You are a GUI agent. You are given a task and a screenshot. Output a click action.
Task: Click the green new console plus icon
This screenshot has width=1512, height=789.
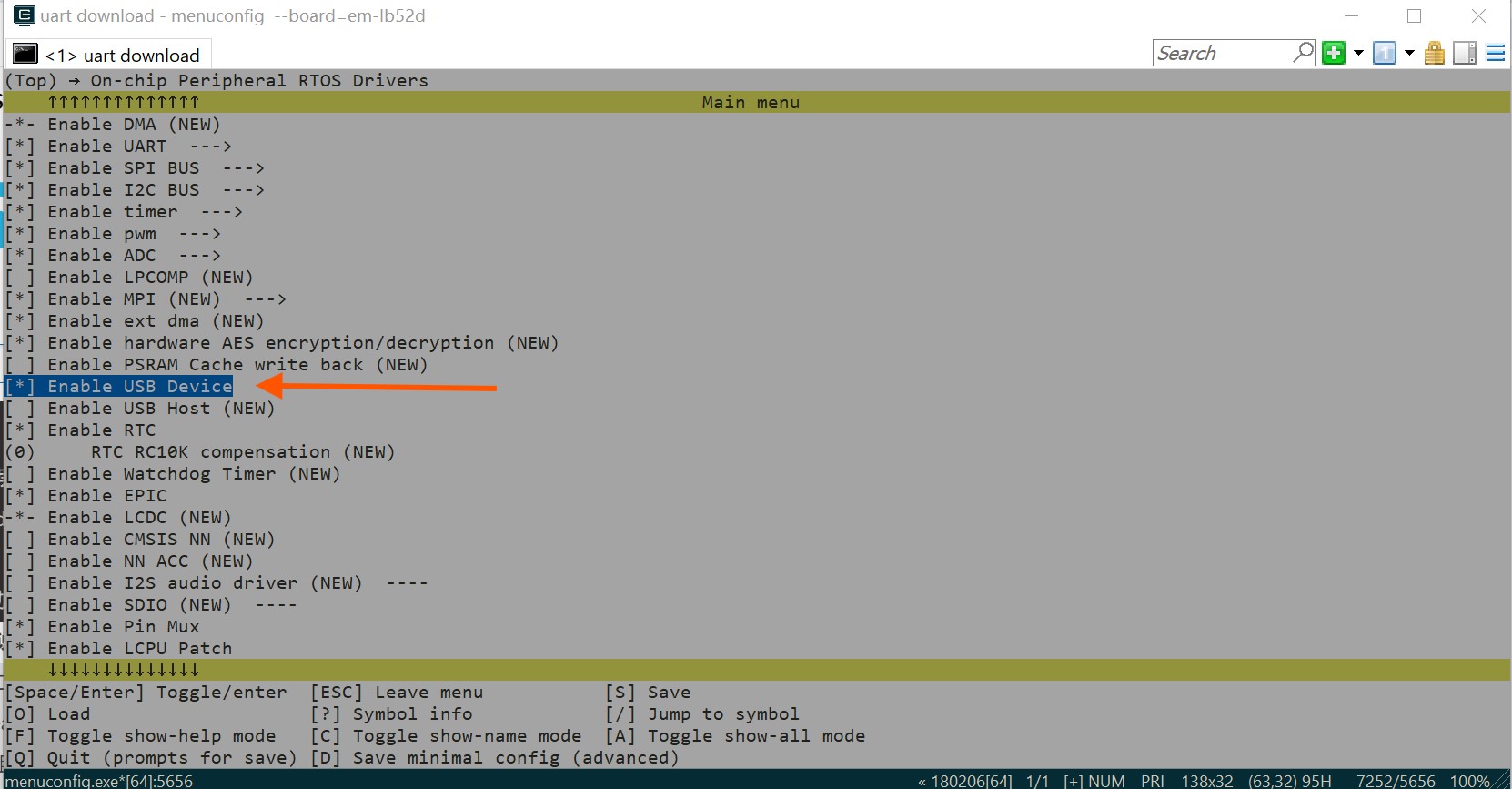[x=1334, y=53]
